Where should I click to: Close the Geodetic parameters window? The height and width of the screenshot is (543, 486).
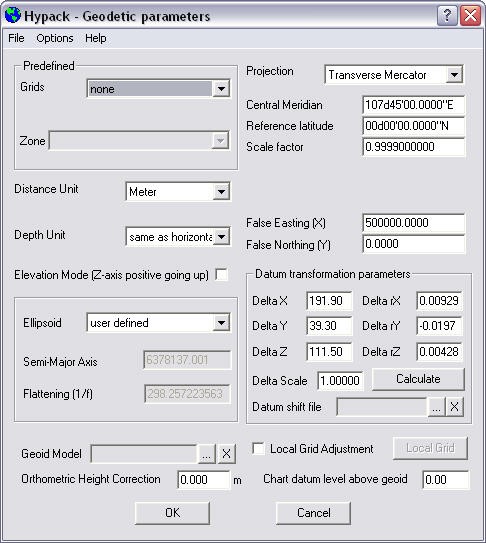click(x=470, y=15)
